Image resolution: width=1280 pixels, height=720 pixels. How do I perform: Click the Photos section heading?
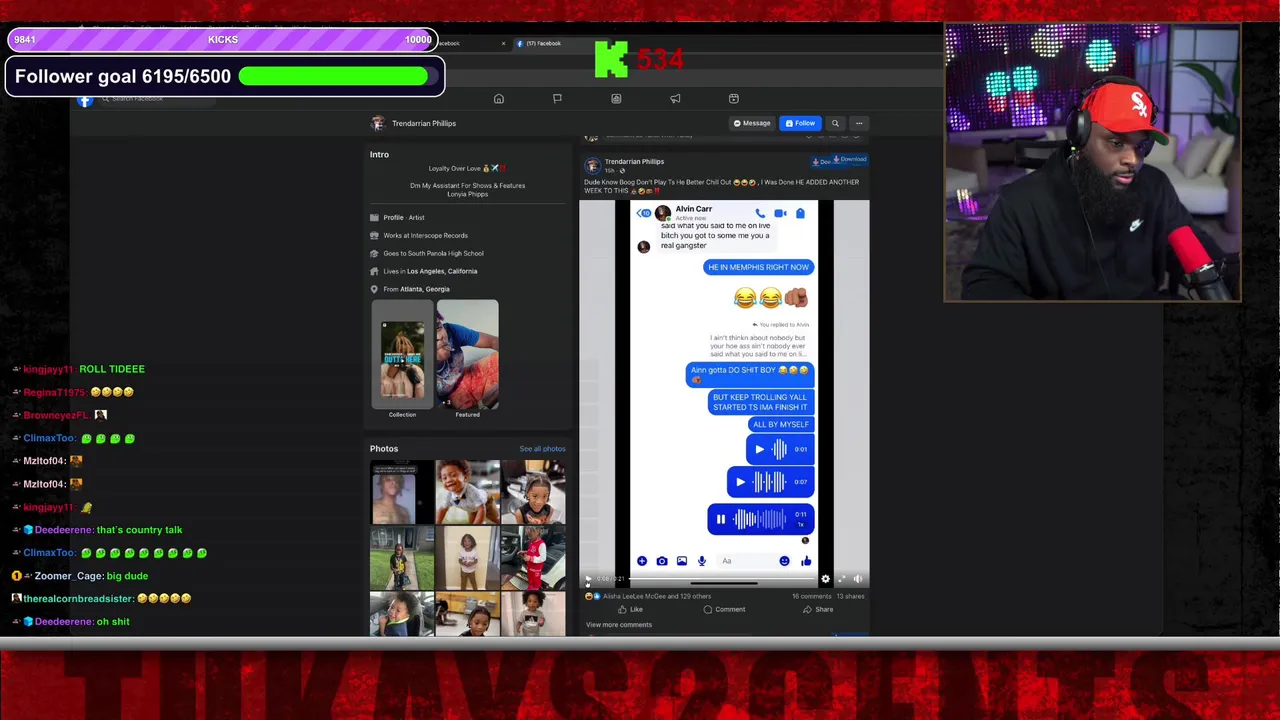coord(384,449)
